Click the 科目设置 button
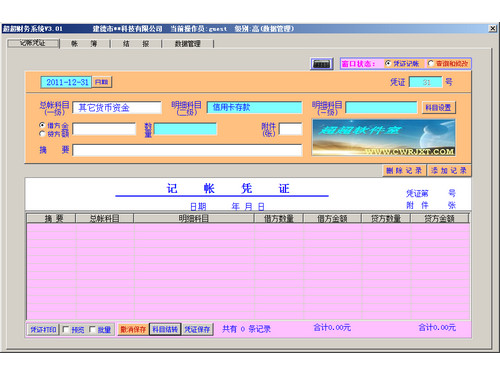Viewport: 500px width, 375px height. (x=438, y=107)
